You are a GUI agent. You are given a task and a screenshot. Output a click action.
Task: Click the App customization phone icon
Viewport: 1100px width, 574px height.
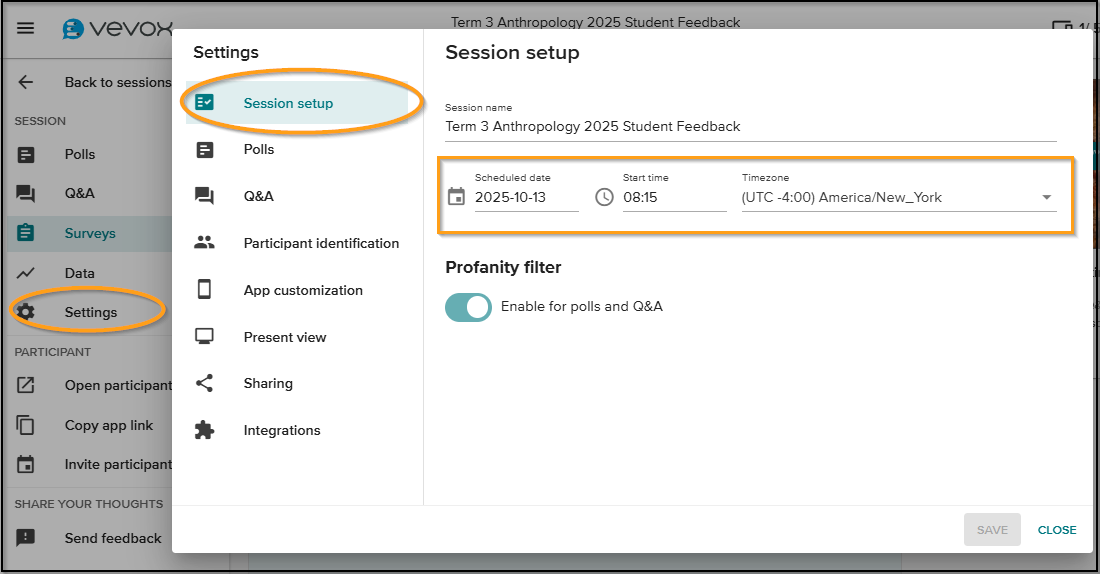coord(204,290)
